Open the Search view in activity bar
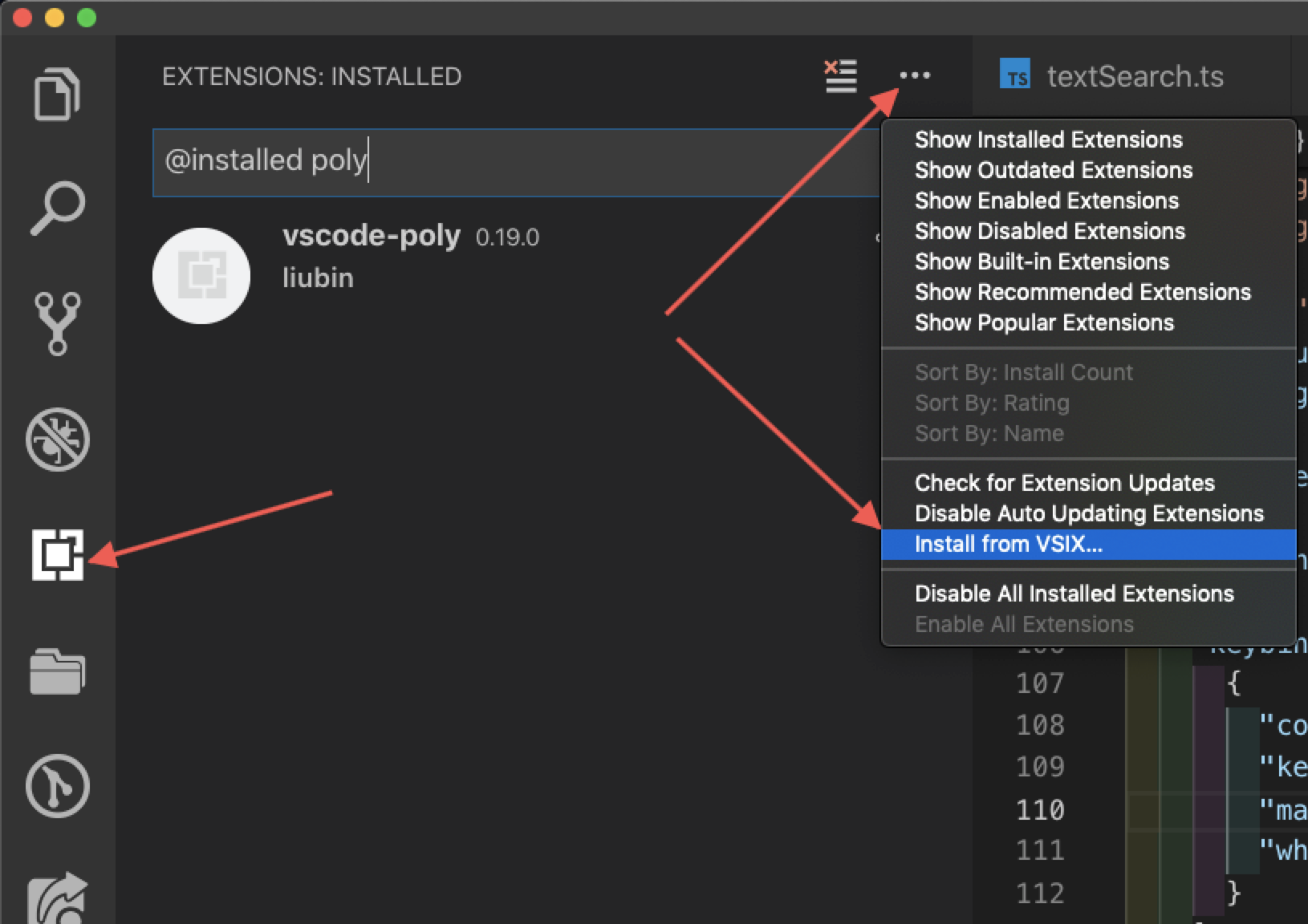This screenshot has width=1308, height=924. pyautogui.click(x=57, y=209)
